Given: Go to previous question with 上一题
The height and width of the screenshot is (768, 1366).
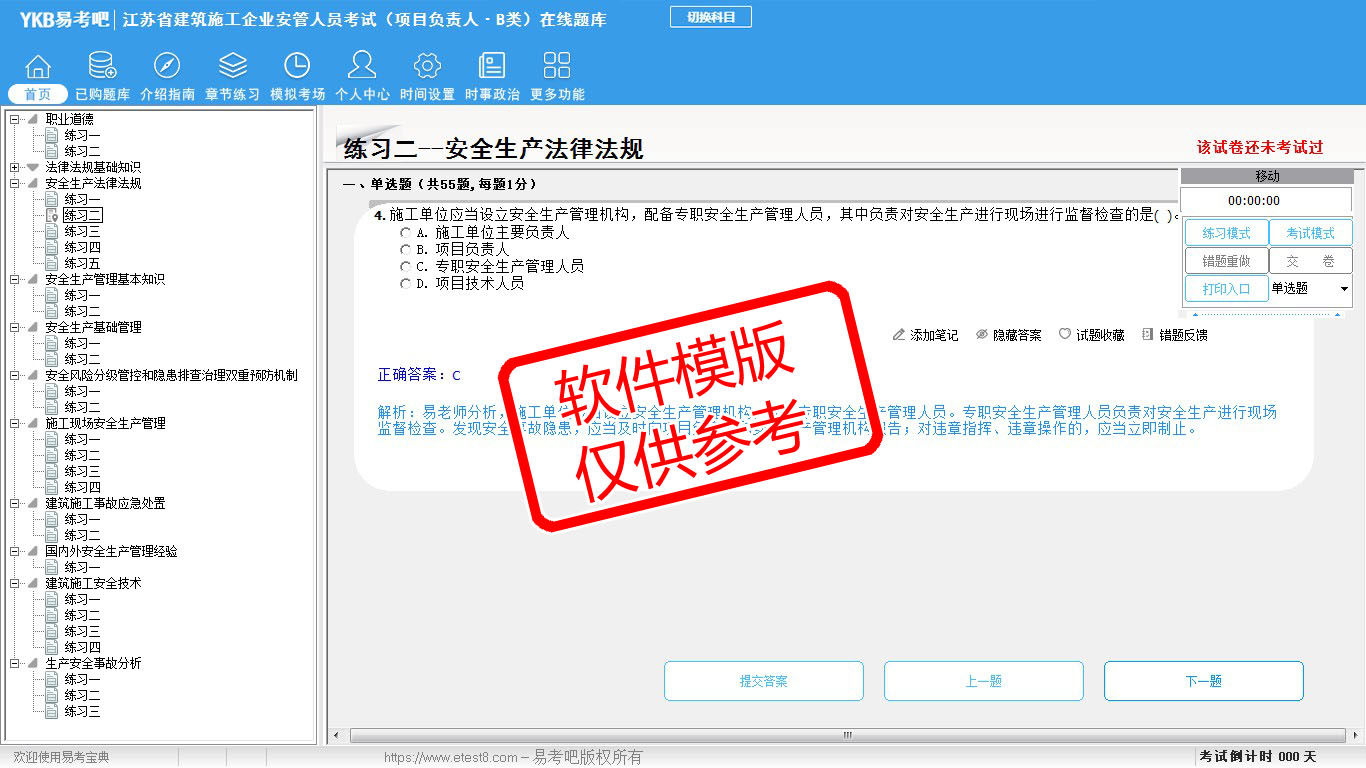Looking at the screenshot, I should coord(984,681).
